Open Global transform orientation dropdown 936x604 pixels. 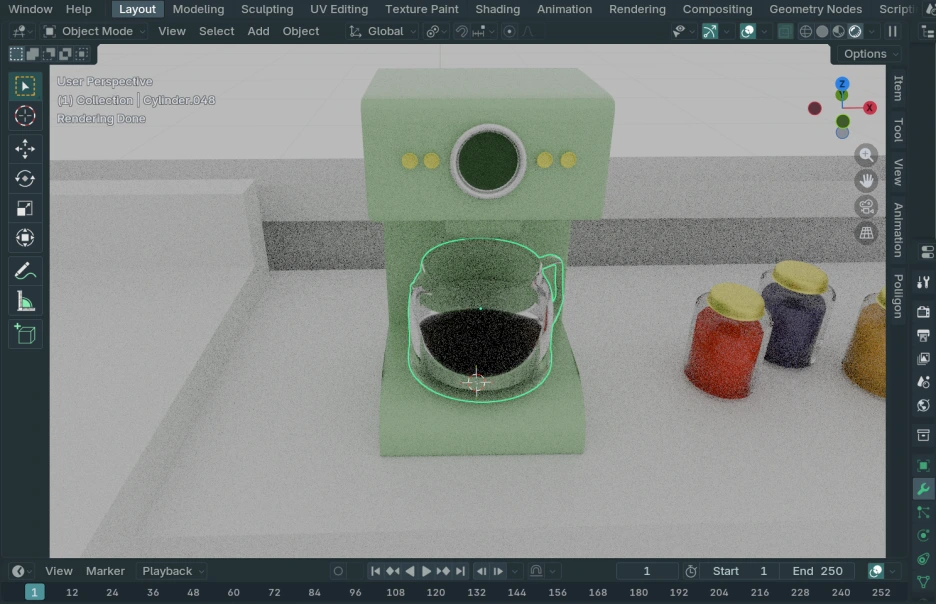coord(382,32)
